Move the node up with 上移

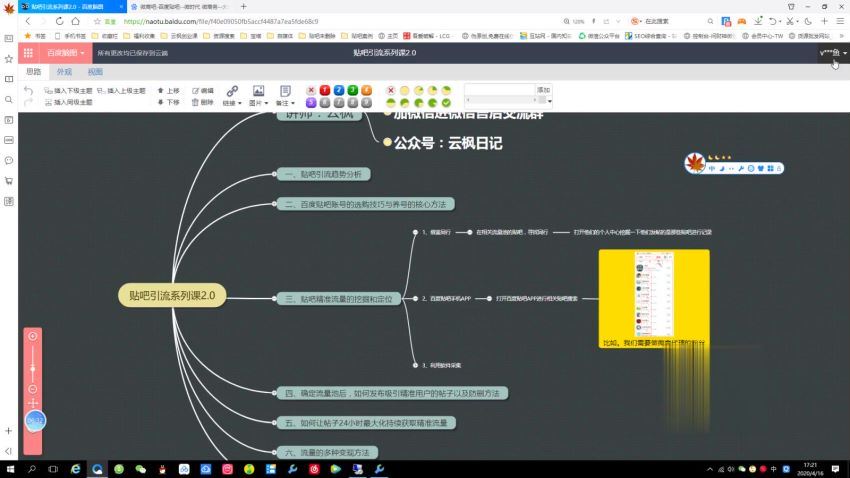(x=169, y=91)
